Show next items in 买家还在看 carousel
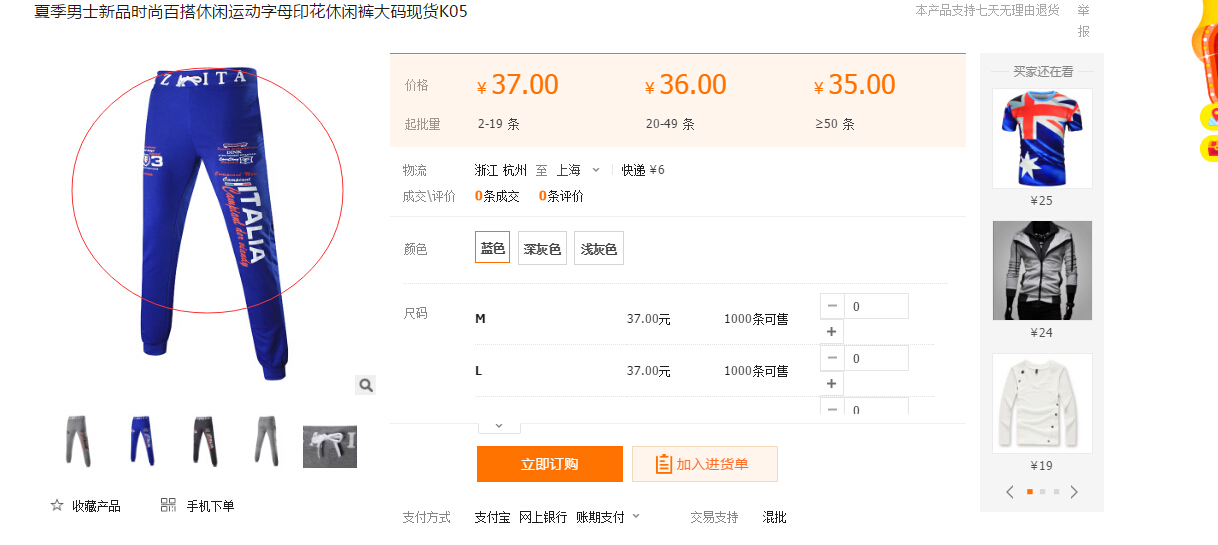Image resolution: width=1218 pixels, height=545 pixels. (1074, 492)
